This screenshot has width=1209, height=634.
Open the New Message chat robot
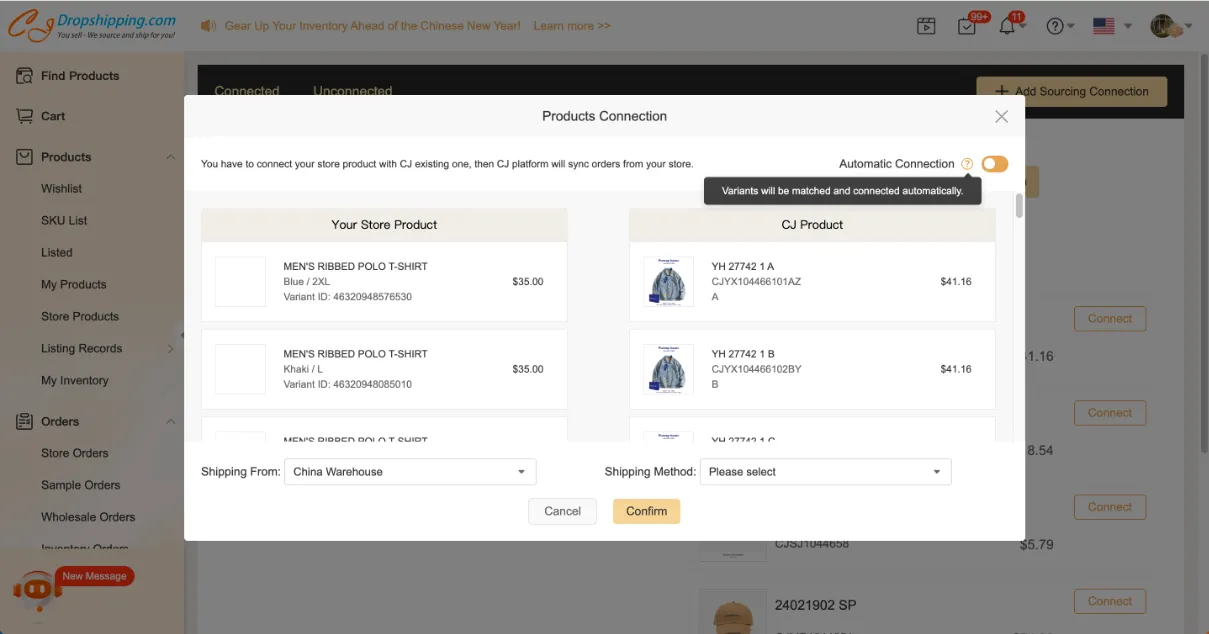37,589
